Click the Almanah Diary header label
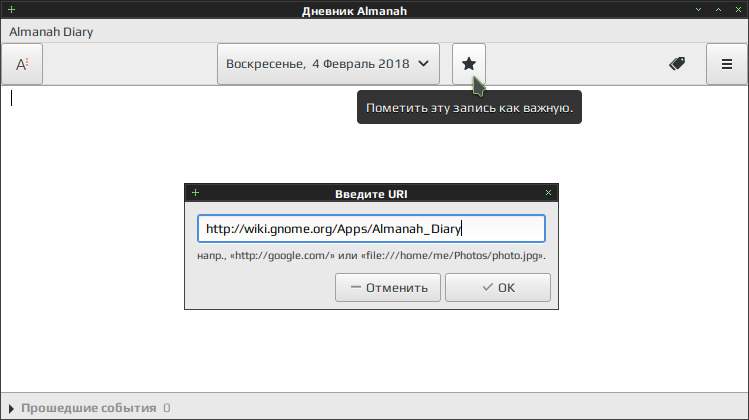 [x=51, y=32]
